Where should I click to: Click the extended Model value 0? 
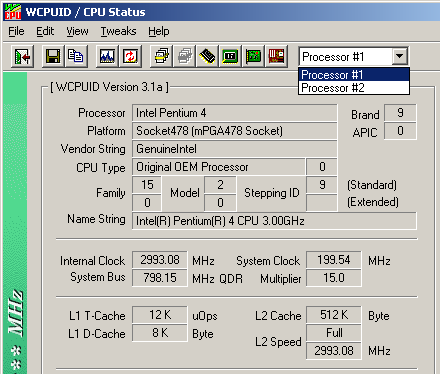click(220, 203)
